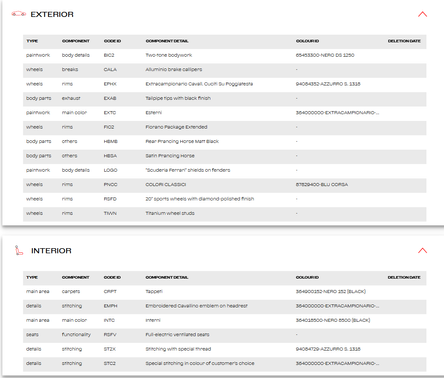Collapse the INTERIOR section using its chevron
Screen dimensions: 444x378
tap(422, 250)
